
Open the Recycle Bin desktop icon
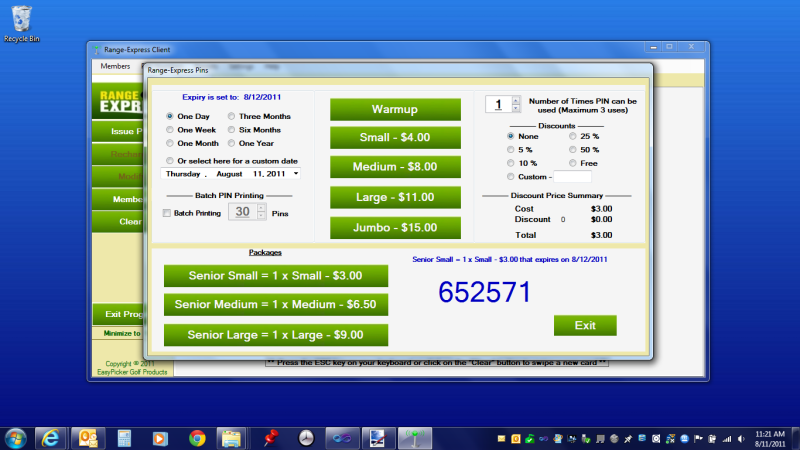(x=17, y=20)
